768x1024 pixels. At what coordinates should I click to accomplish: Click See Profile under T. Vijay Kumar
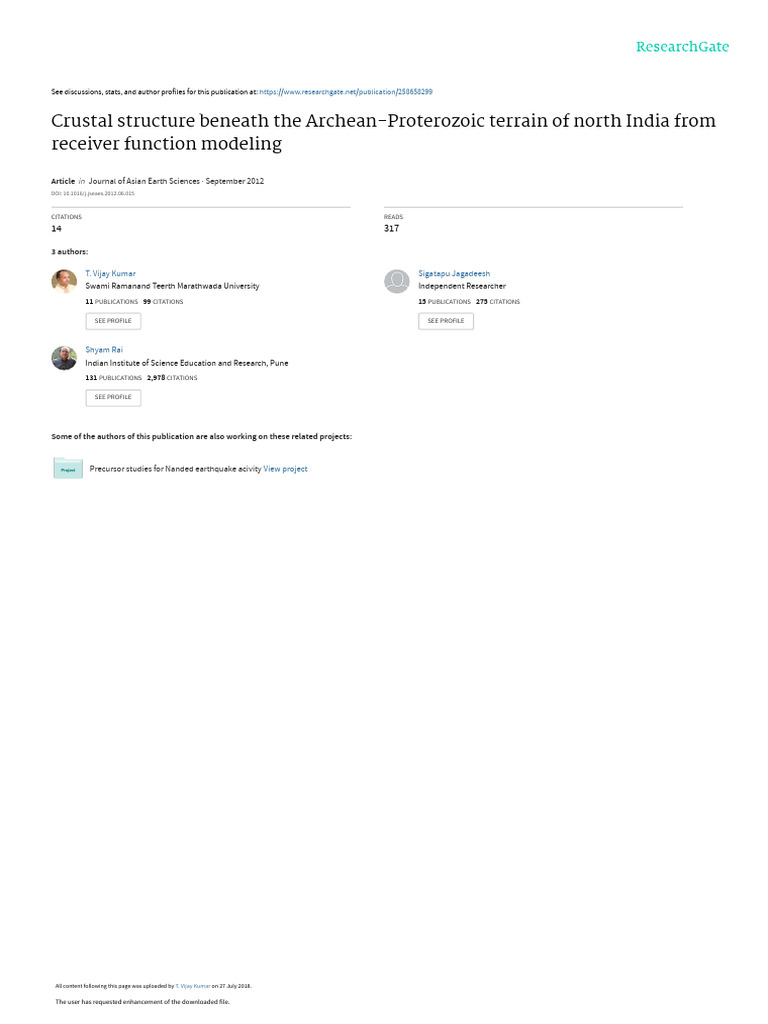[x=113, y=321]
